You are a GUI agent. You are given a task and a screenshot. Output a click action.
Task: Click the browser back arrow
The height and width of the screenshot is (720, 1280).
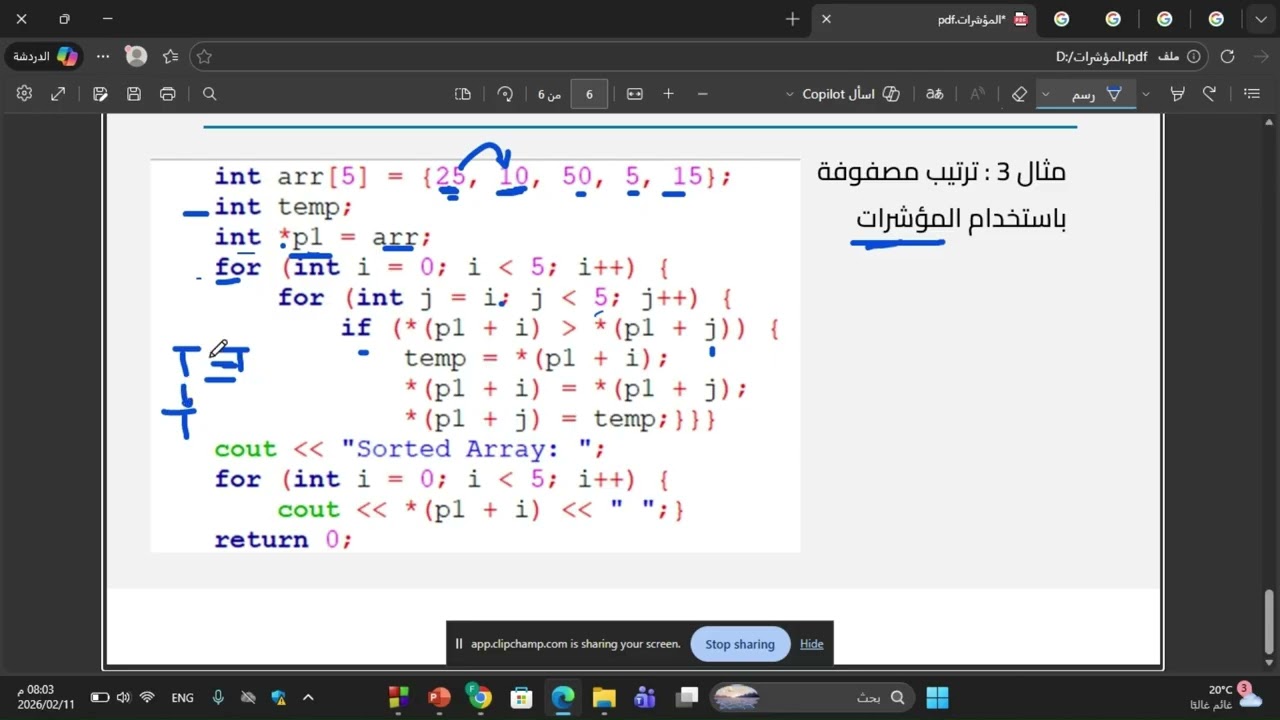(1259, 57)
